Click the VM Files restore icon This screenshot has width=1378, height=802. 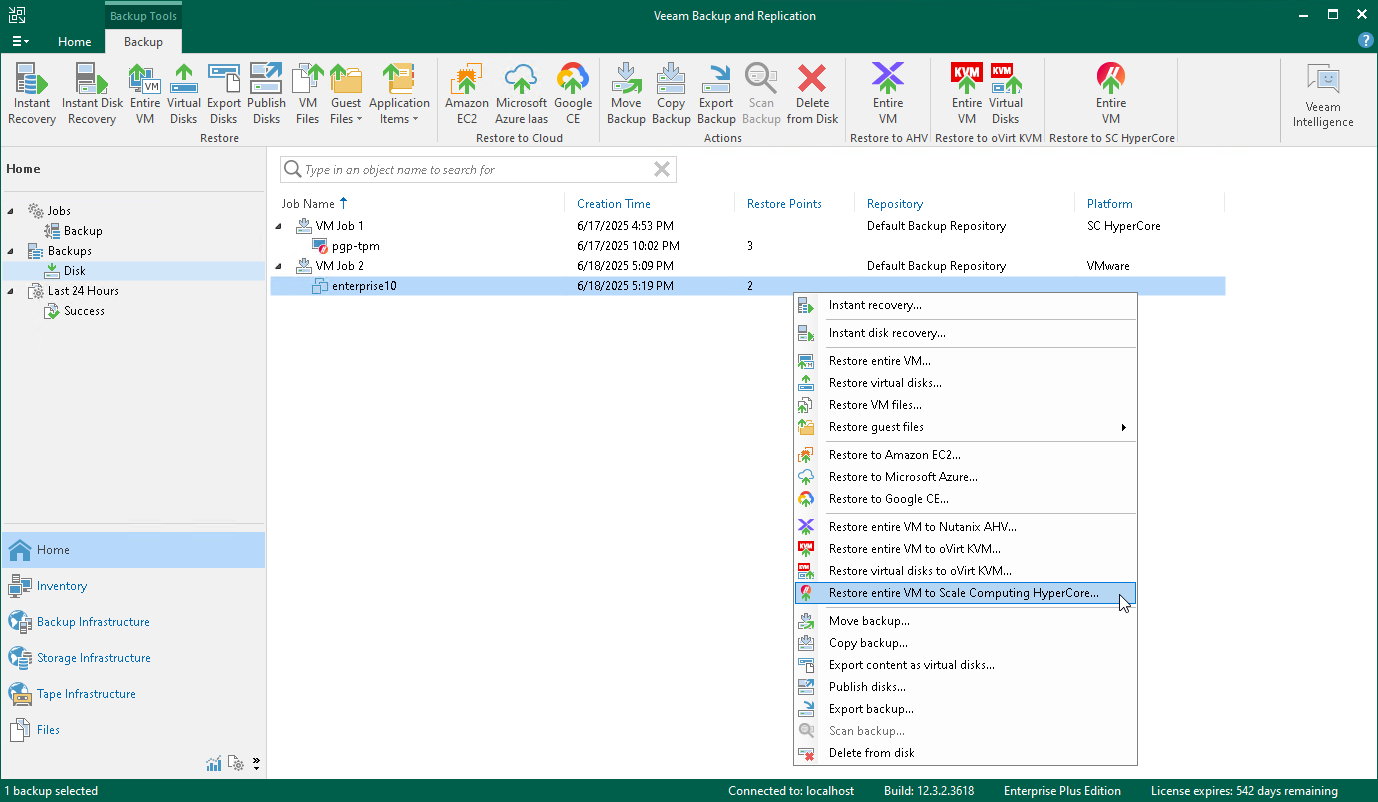308,94
